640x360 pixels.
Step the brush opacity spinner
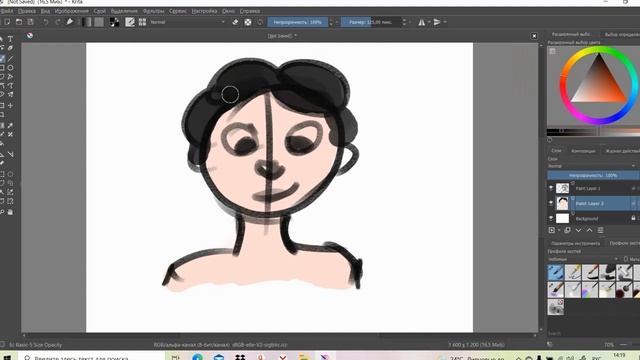coord(331,22)
